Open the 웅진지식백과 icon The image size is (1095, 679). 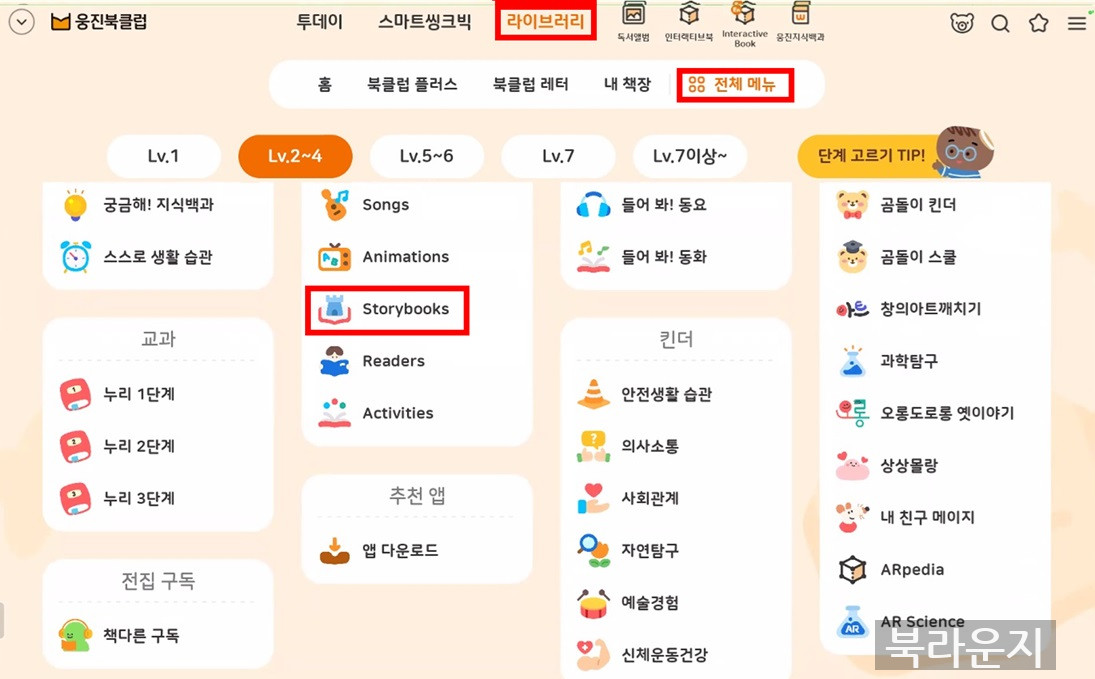click(800, 22)
